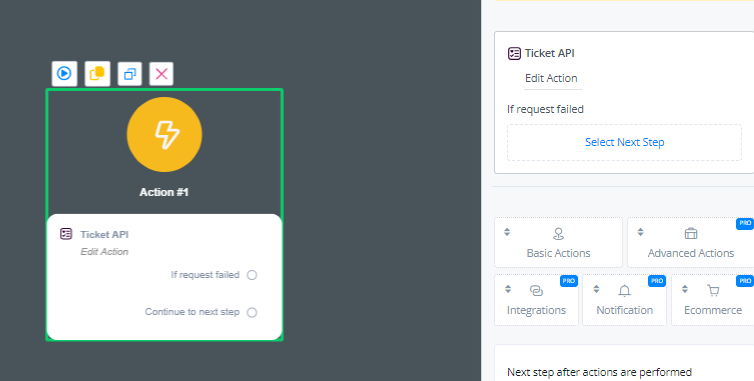This screenshot has height=381, width=754.
Task: Click the 'Ticket API' heading in the side panel
Action: coord(550,53)
